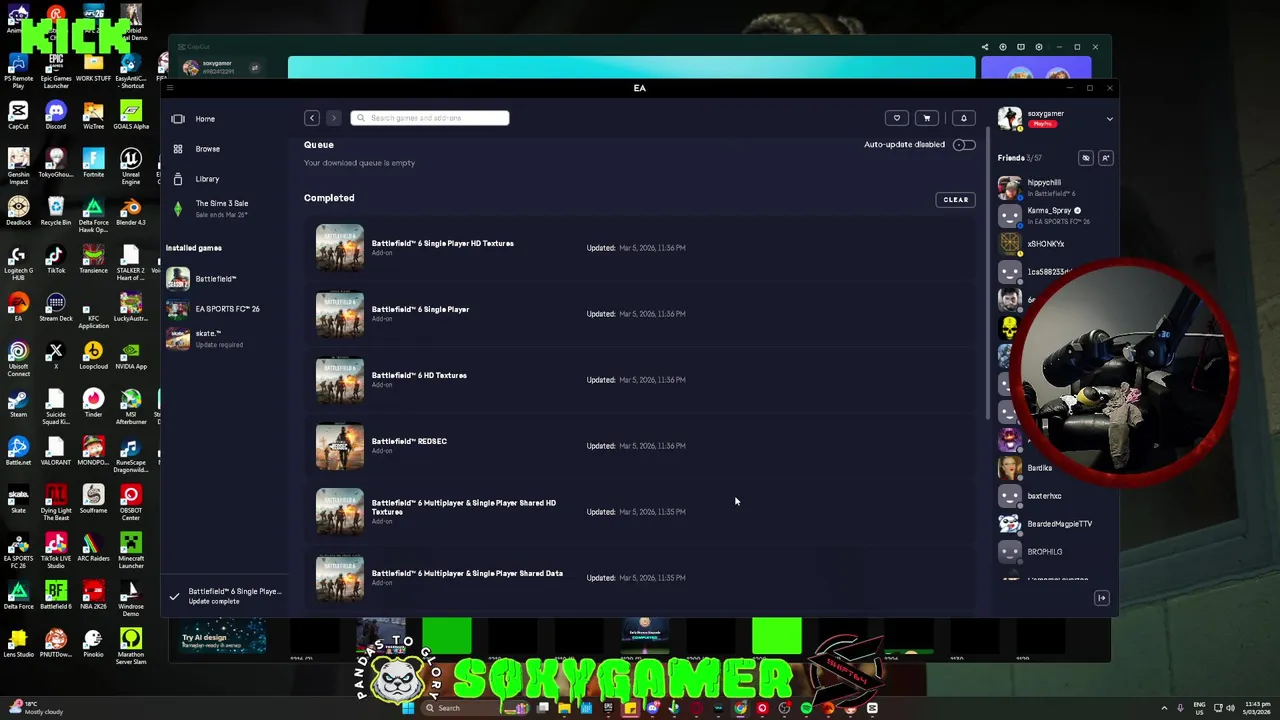1280x720 pixels.
Task: Open the EA app hamburger menu
Action: [x=169, y=88]
